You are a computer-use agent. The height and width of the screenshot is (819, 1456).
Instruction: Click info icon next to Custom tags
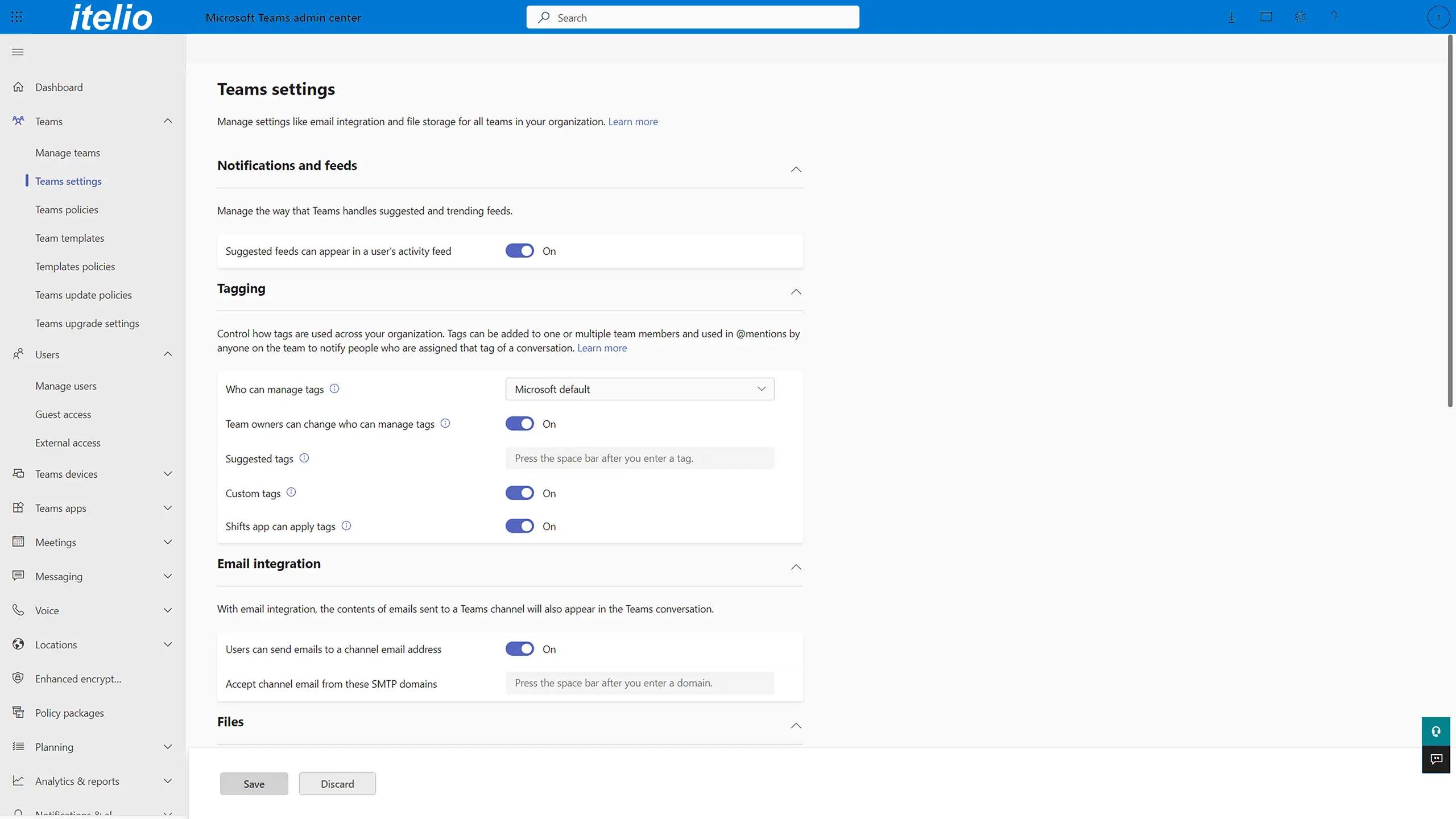tap(291, 493)
